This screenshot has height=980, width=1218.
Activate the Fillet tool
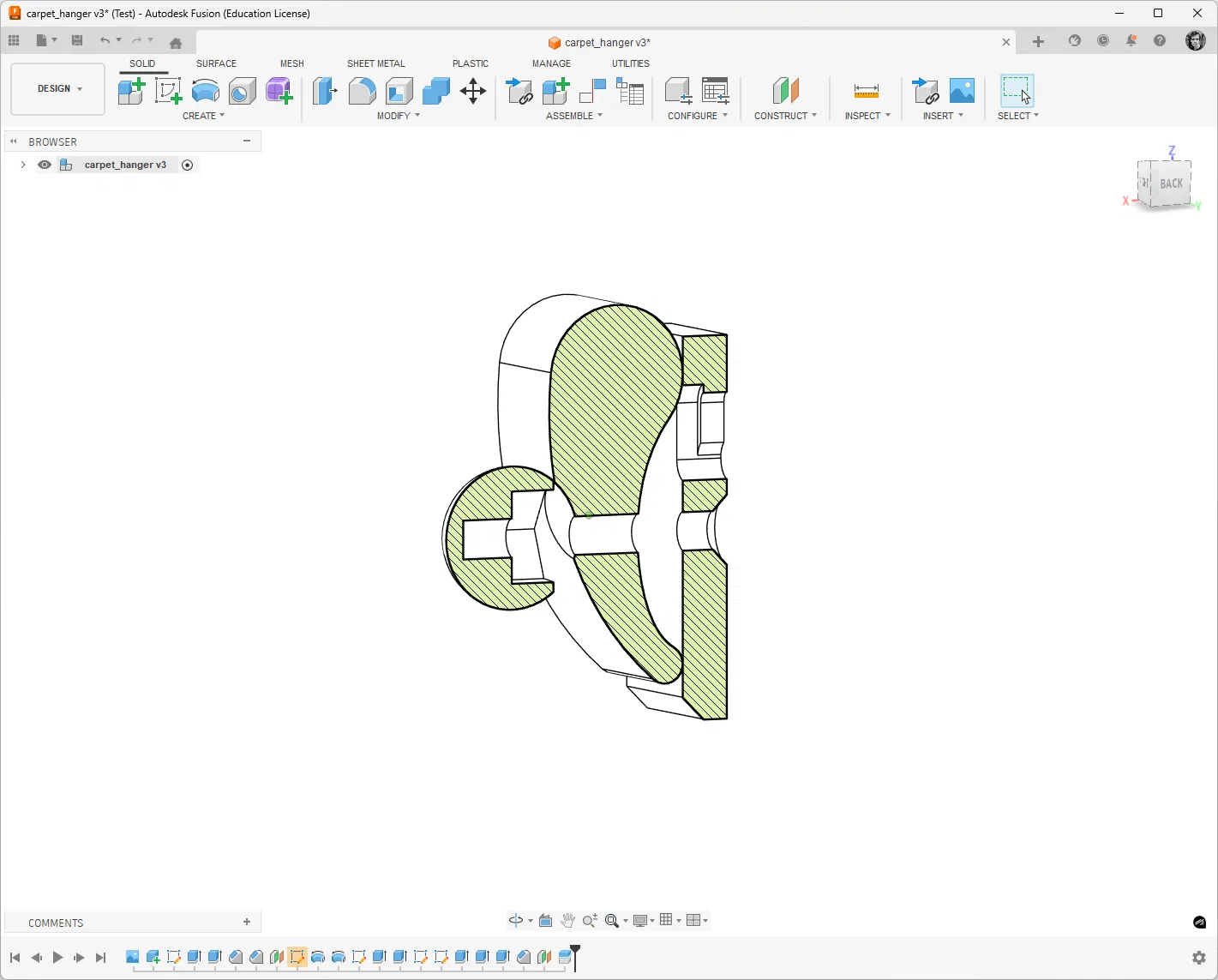tap(362, 91)
